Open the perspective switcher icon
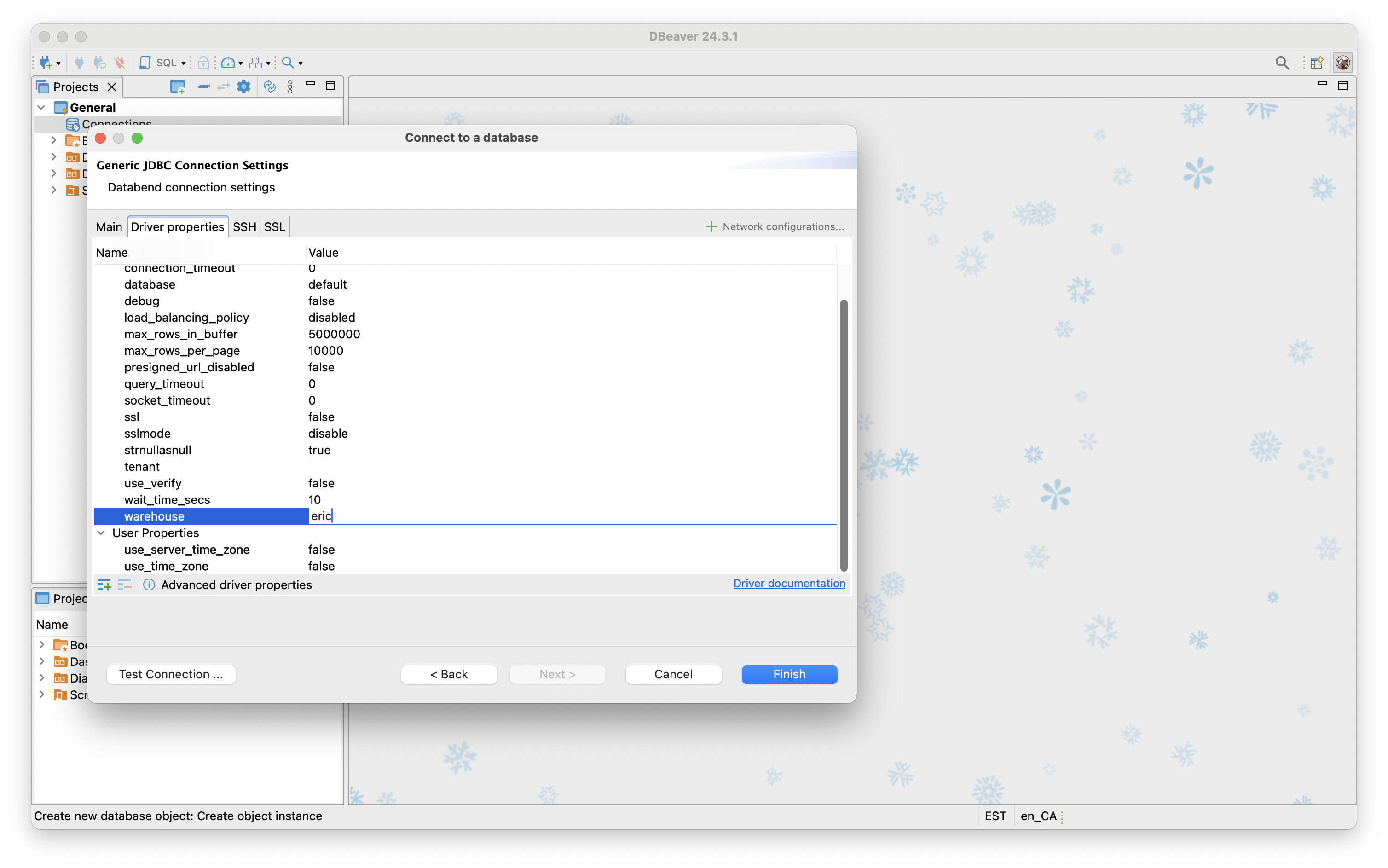 point(1317,63)
